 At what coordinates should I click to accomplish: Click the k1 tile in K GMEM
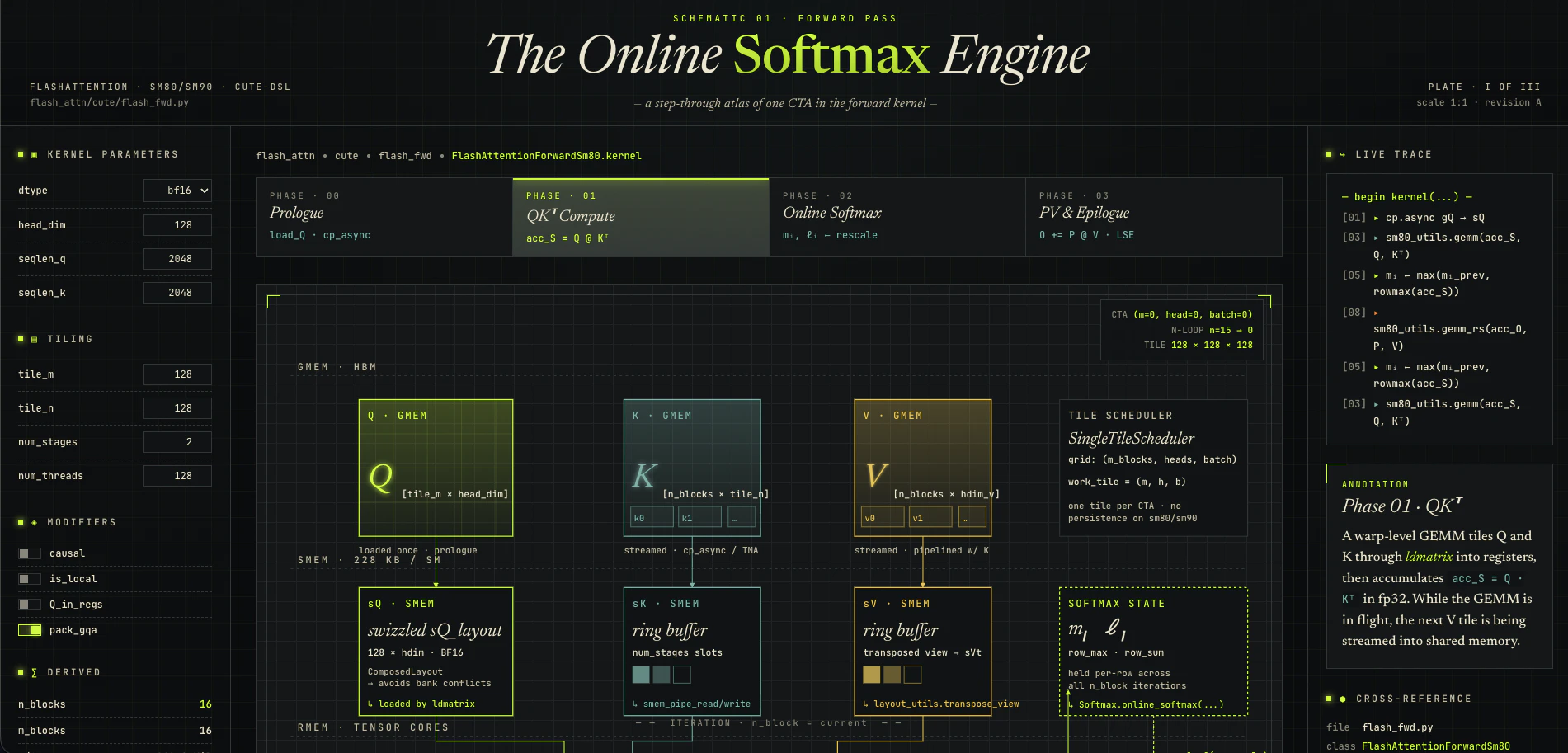pyautogui.click(x=699, y=517)
